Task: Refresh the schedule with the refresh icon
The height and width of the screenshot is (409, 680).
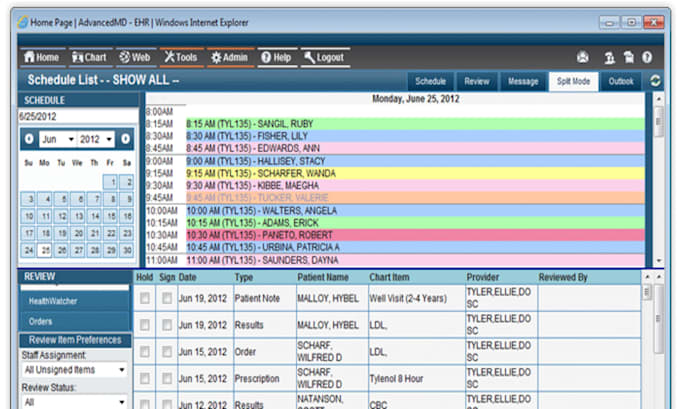Action: click(656, 81)
